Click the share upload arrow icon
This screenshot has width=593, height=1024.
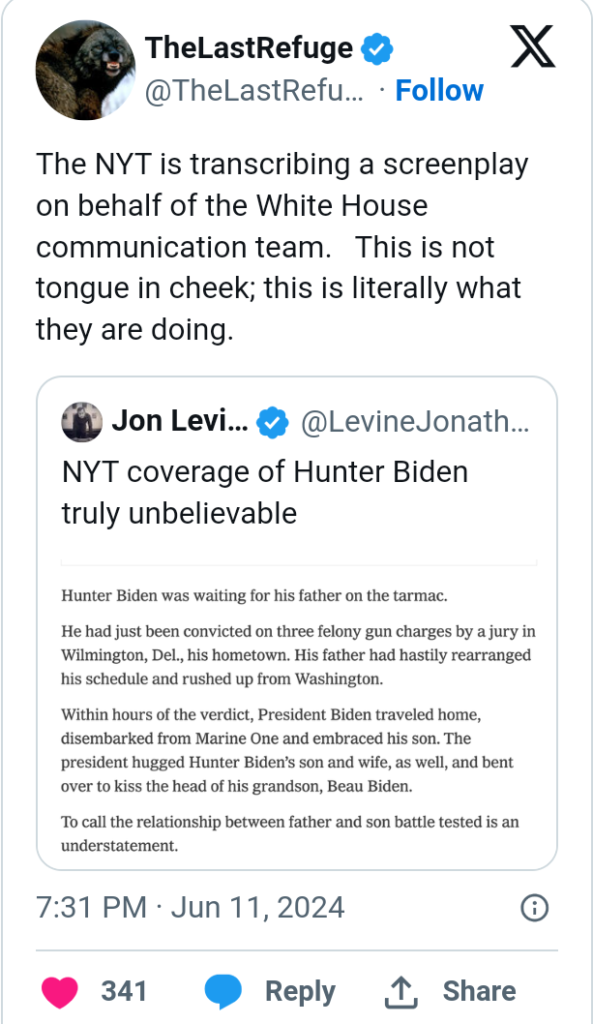[400, 992]
